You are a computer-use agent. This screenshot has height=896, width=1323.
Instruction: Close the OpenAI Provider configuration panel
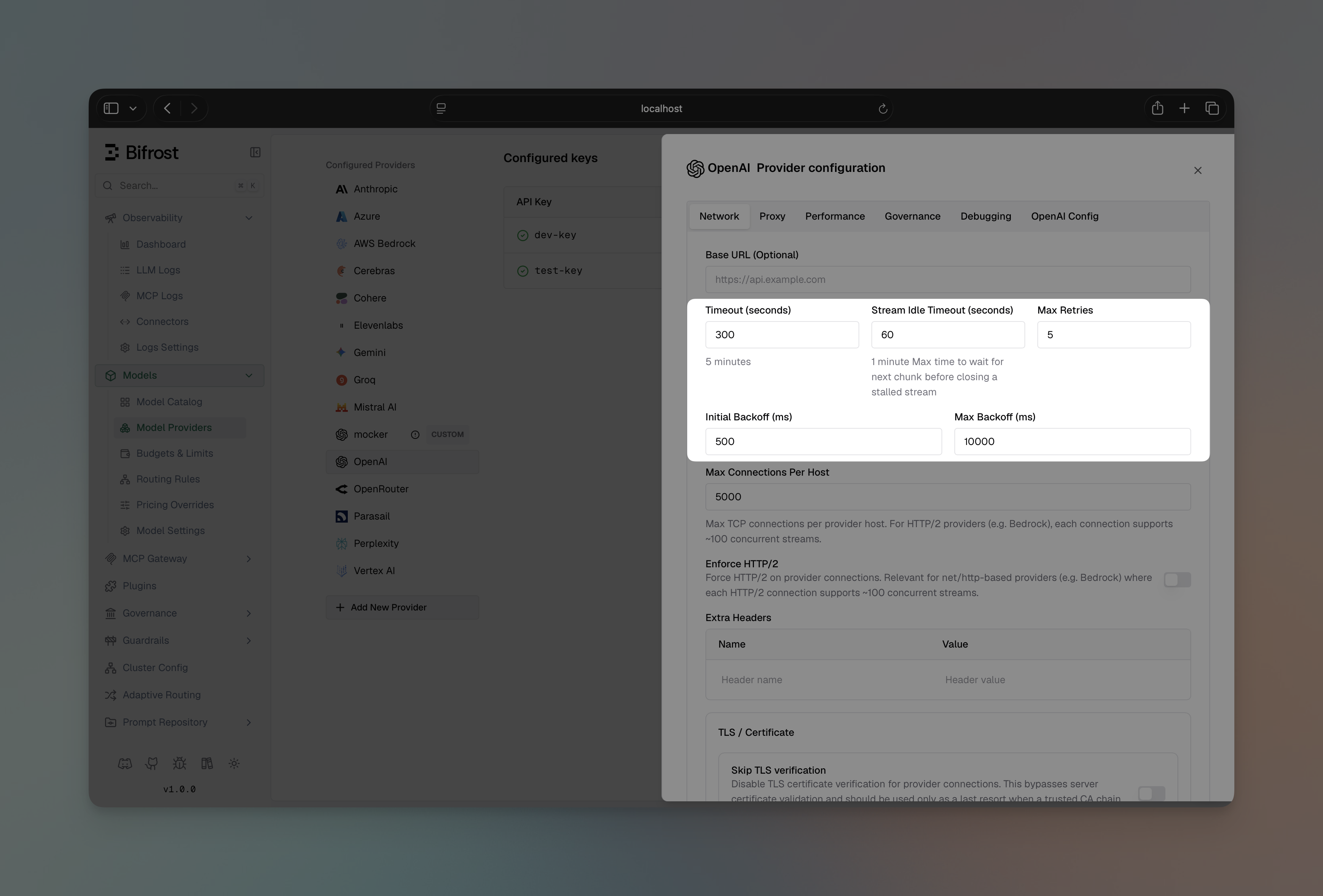1198,171
